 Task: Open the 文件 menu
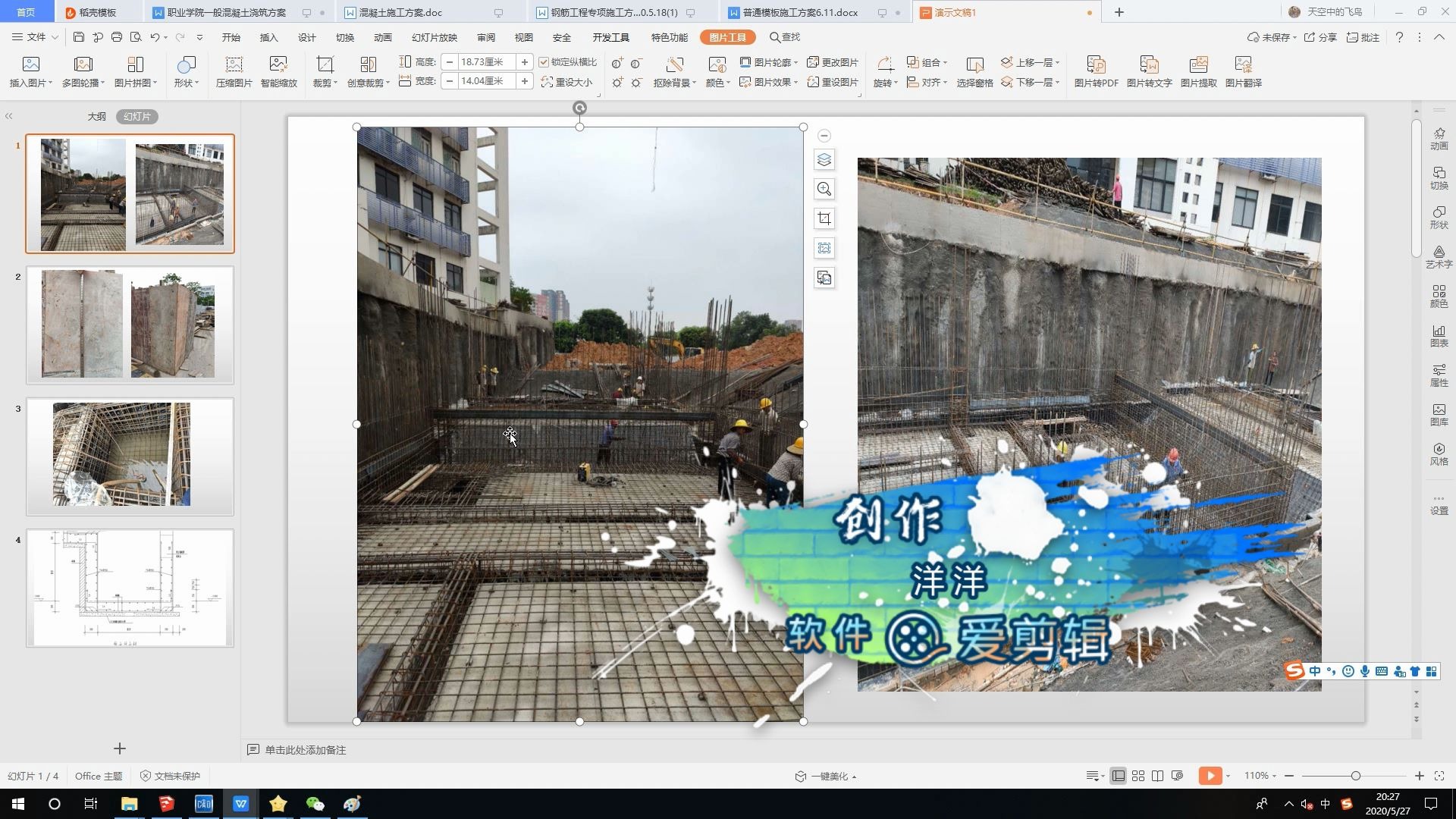click(35, 37)
